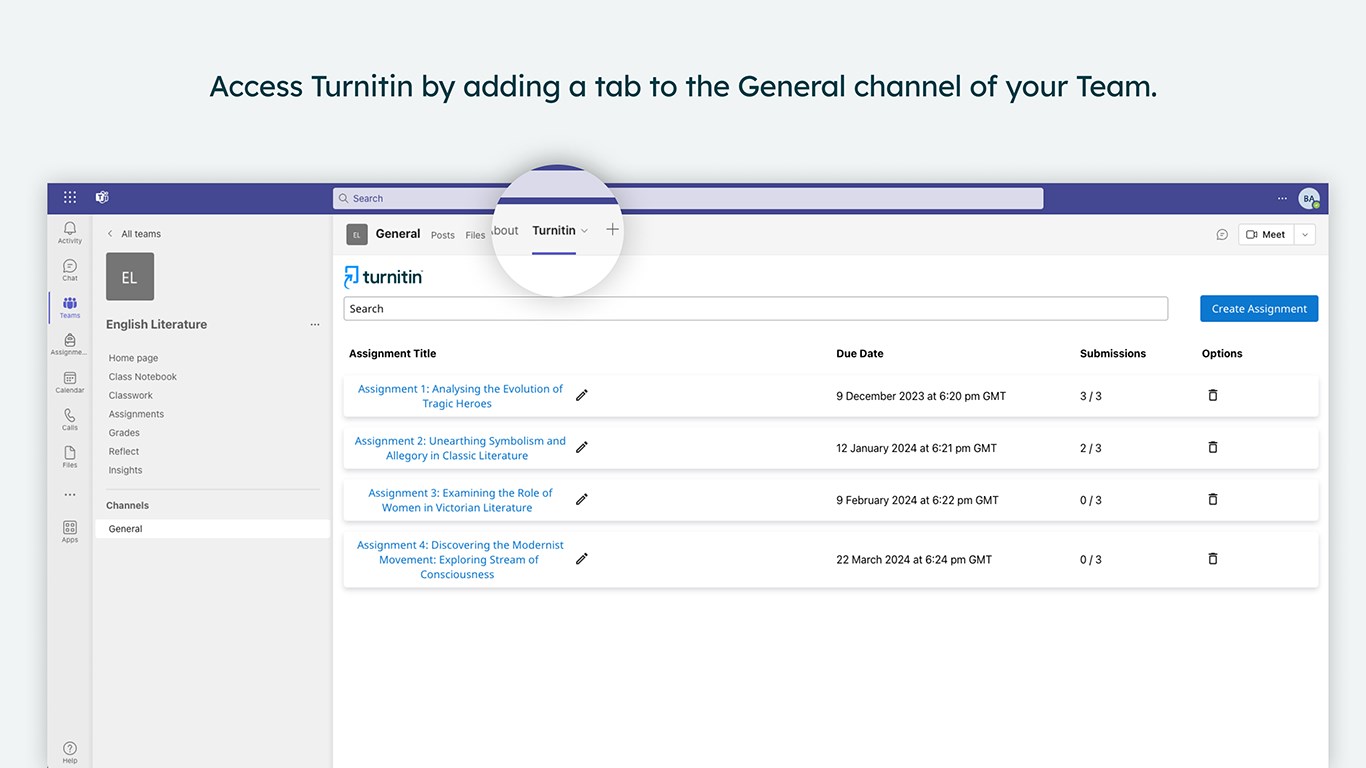1366x768 pixels.
Task: Click the Create Assignment button
Action: 1259,309
